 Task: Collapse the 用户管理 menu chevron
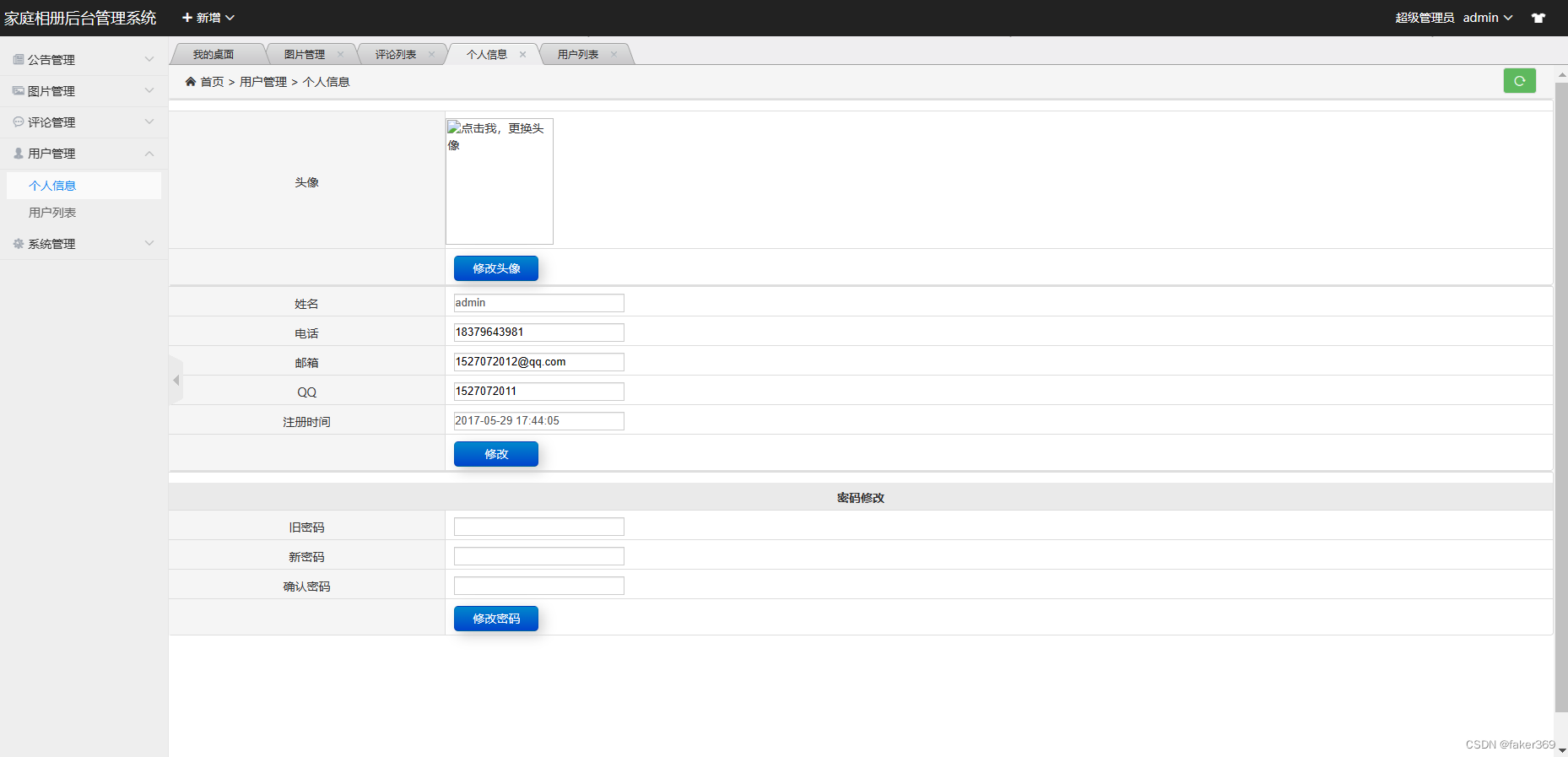coord(149,153)
